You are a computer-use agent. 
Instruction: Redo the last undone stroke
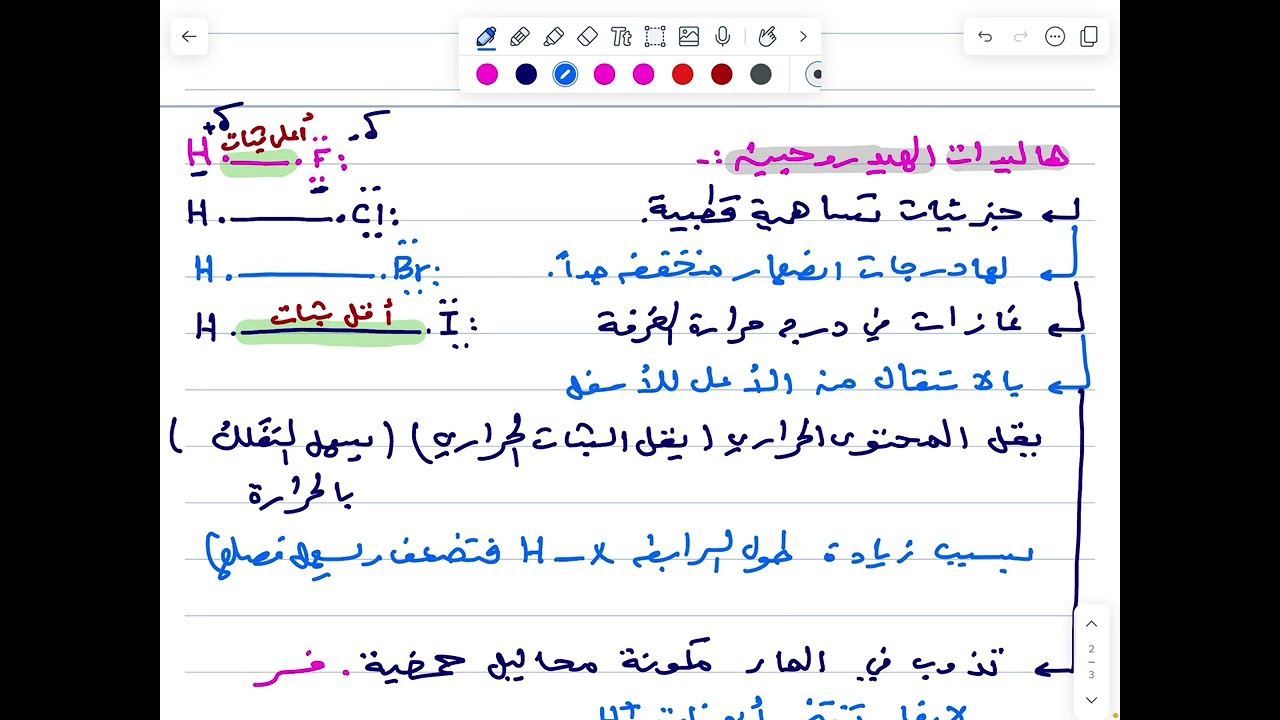pyautogui.click(x=1021, y=37)
